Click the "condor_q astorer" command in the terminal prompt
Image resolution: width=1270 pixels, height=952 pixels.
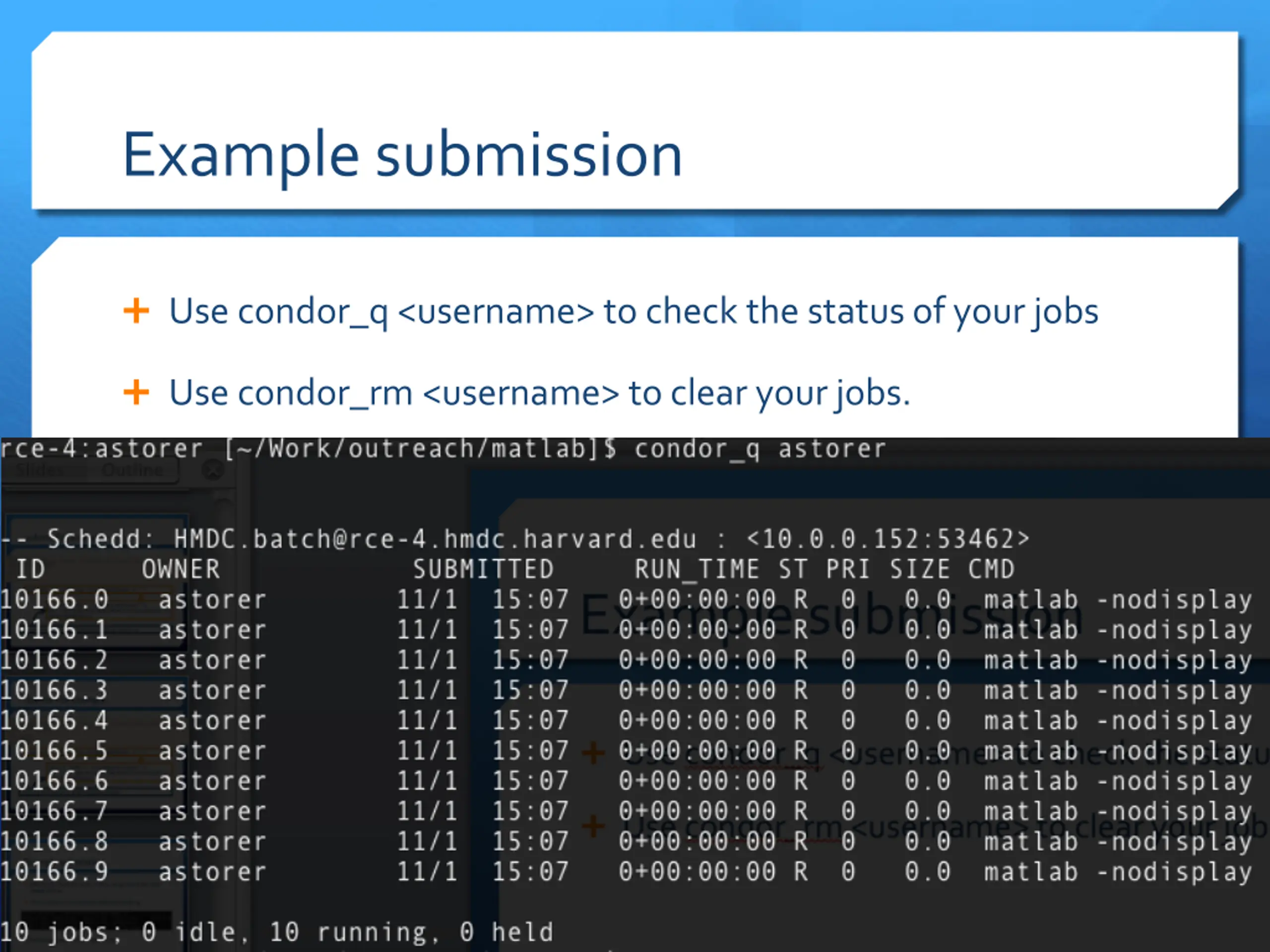760,449
